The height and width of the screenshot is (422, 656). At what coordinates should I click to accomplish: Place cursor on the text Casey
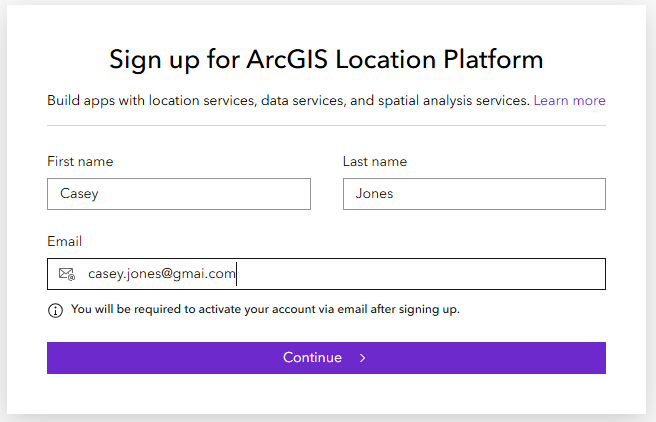79,194
